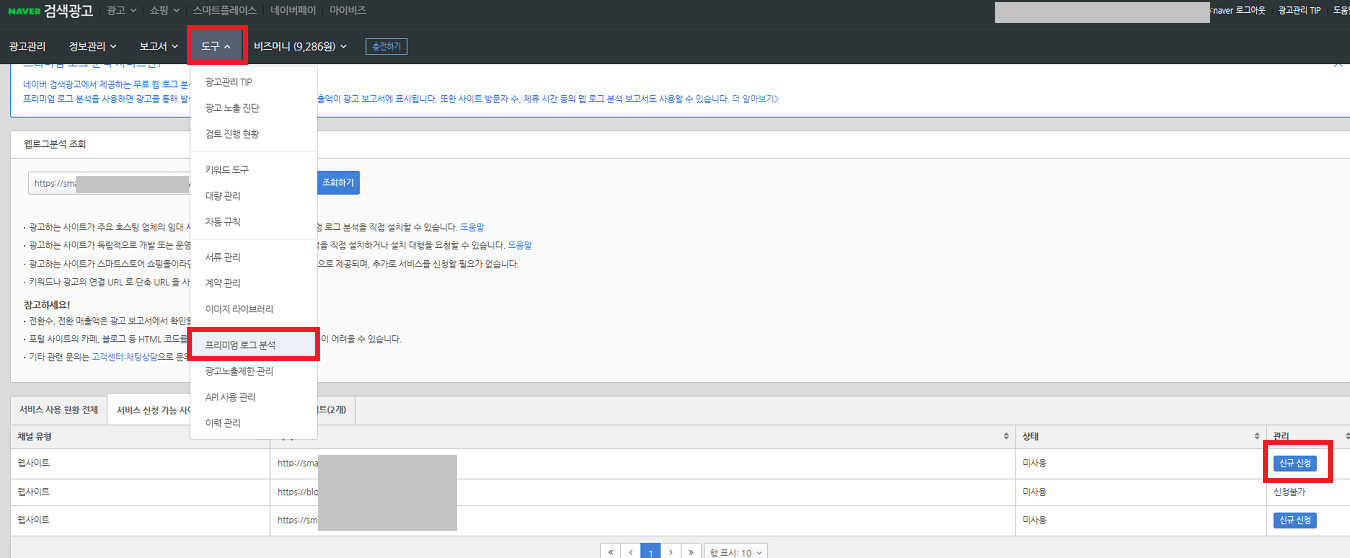Open 마이비즈 link in the top bar
1350x558 pixels.
click(347, 10)
